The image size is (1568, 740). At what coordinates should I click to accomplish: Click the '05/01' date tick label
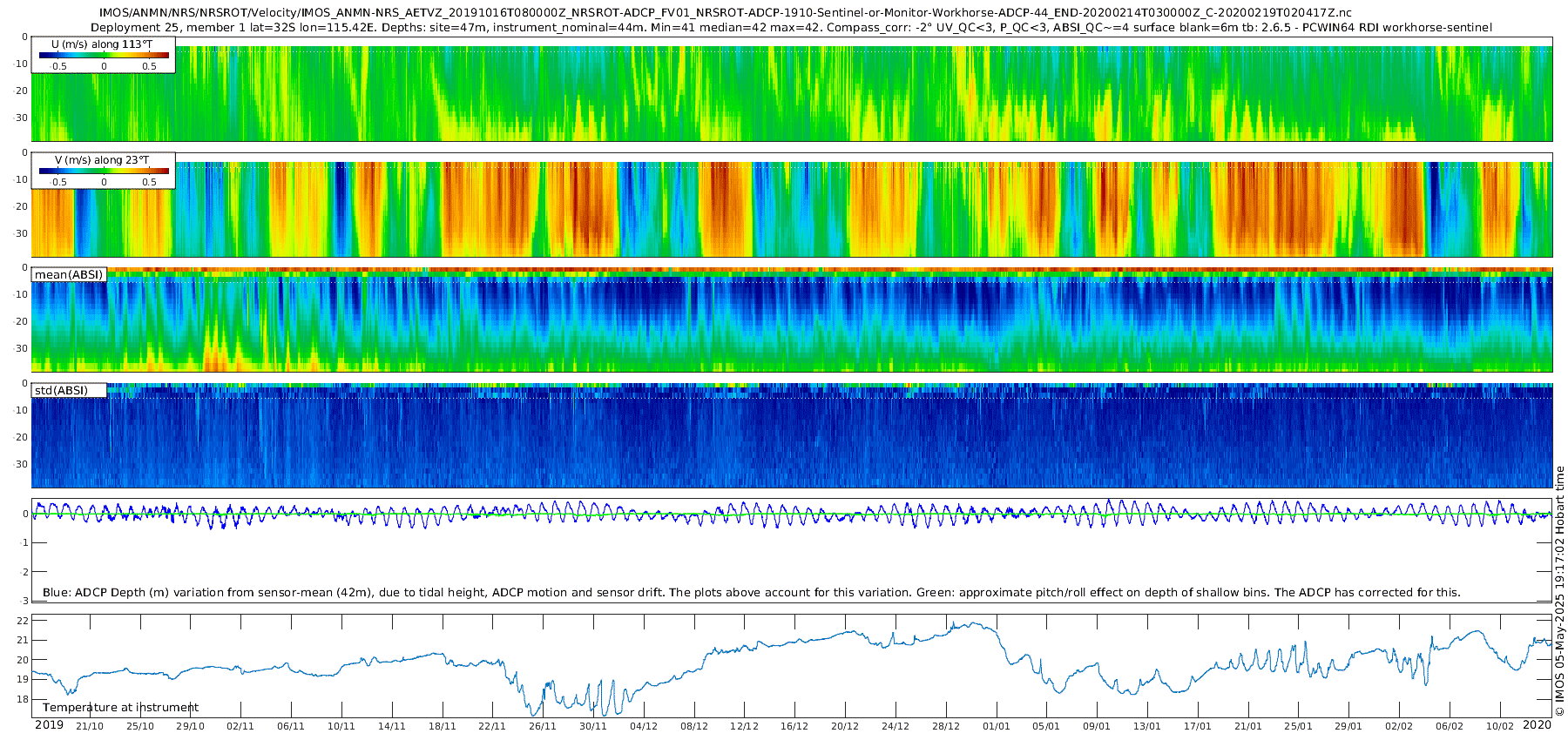pyautogui.click(x=1046, y=727)
